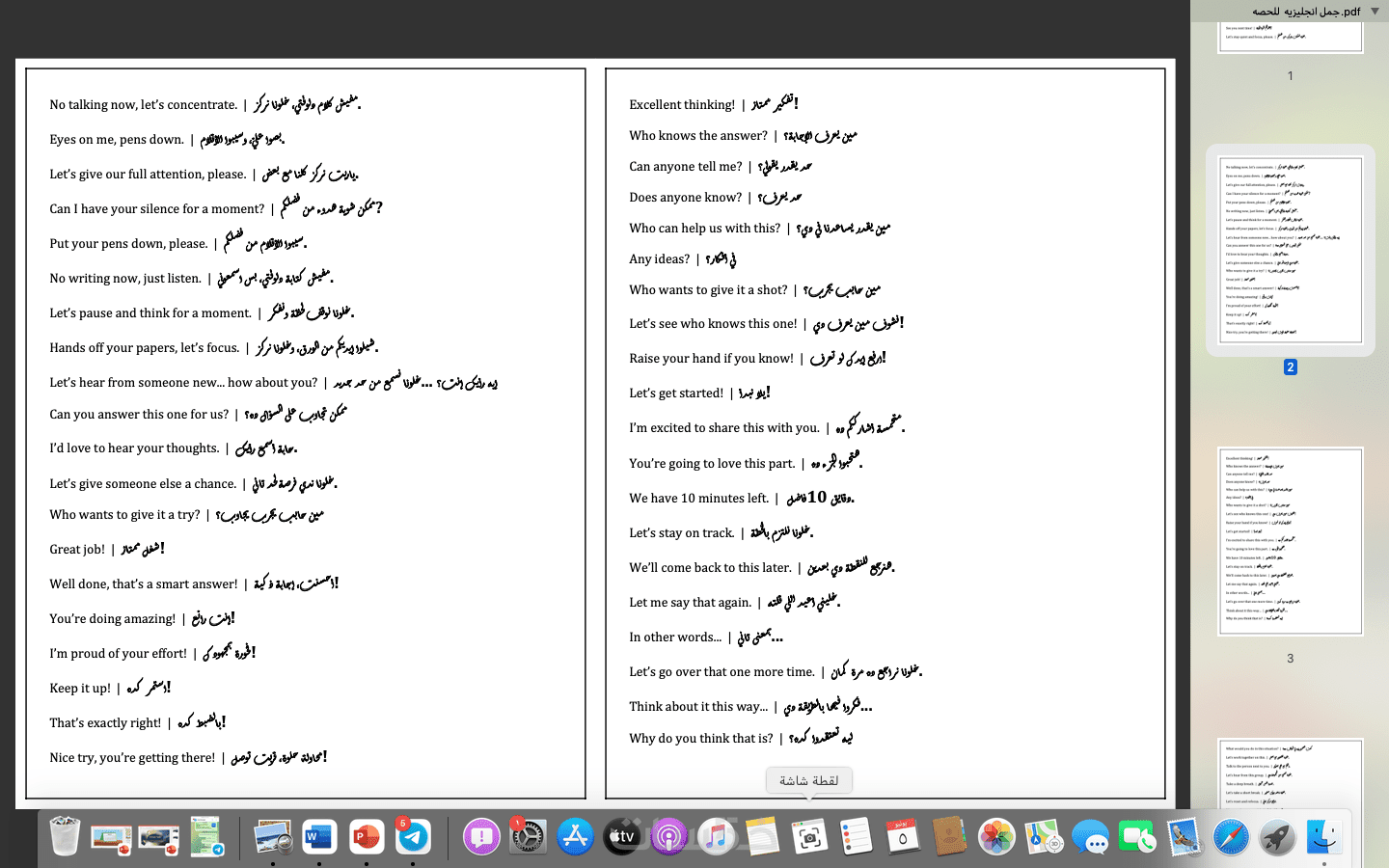Click the page number 3 label in sidebar
The height and width of the screenshot is (868, 1389).
coord(1291,659)
